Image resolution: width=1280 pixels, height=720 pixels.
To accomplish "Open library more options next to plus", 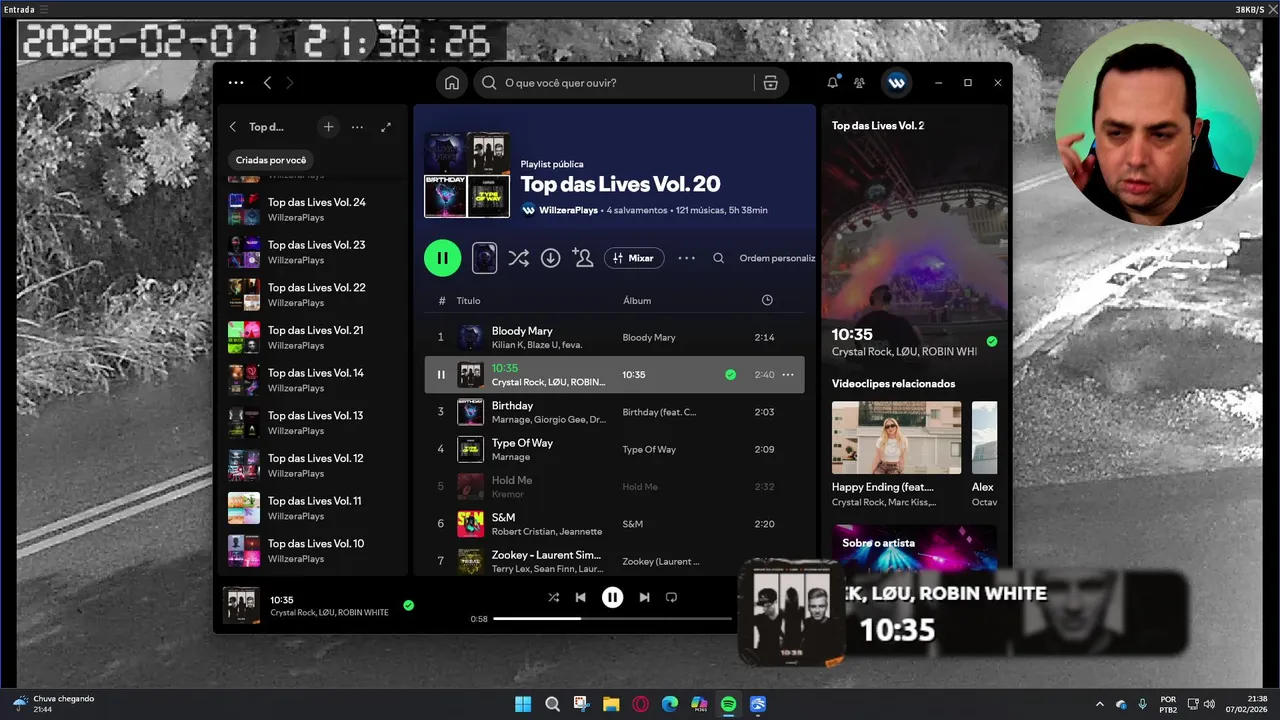I will pyautogui.click(x=357, y=127).
